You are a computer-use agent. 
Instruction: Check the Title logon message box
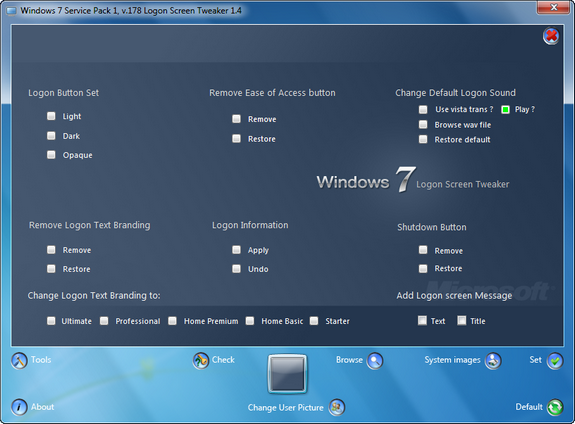pyautogui.click(x=462, y=321)
